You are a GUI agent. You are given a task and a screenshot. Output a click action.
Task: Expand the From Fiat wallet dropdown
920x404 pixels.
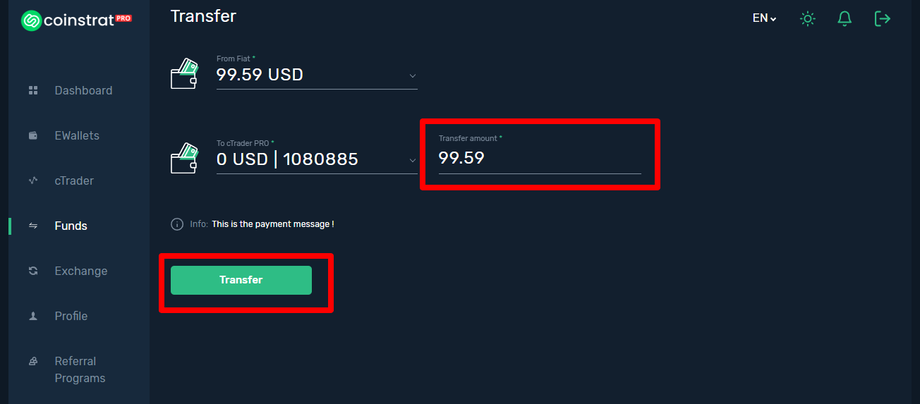(413, 75)
